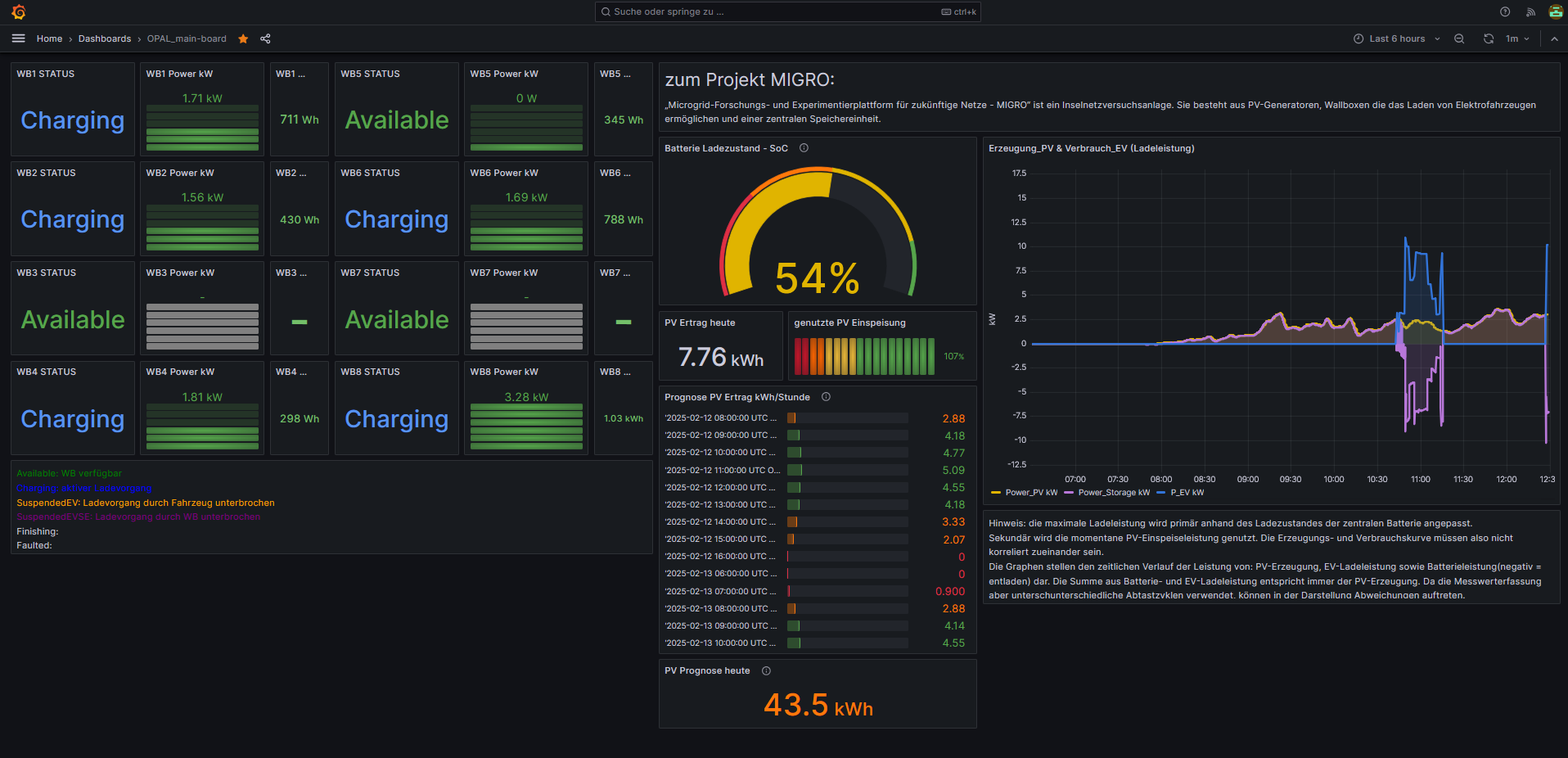The height and width of the screenshot is (758, 1568).
Task: Open Dashboards in breadcrumb
Action: [105, 38]
